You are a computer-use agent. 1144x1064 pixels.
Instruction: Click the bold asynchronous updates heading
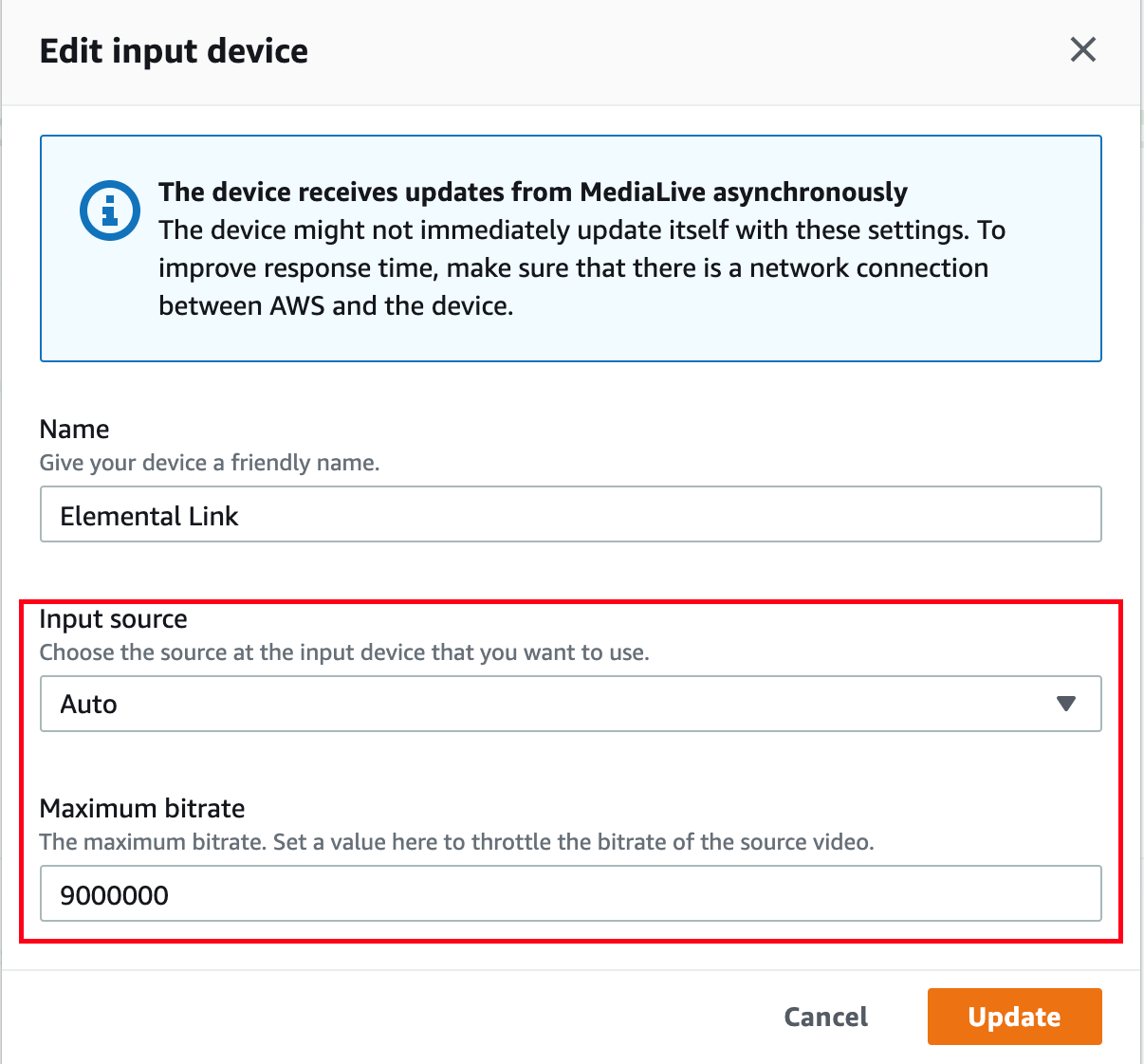[533, 192]
